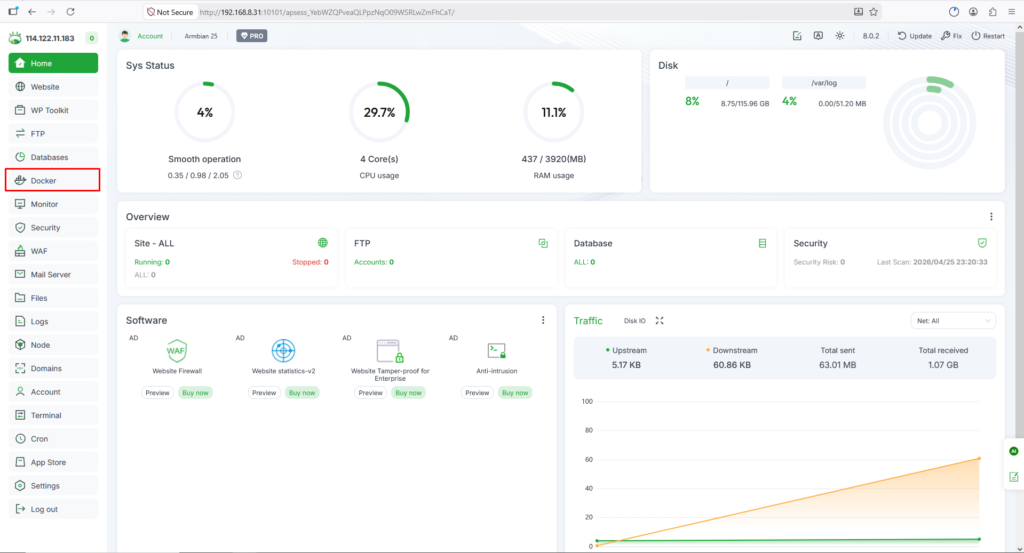Click the CPU usage circular gauge
This screenshot has height=553, width=1024.
point(379,112)
